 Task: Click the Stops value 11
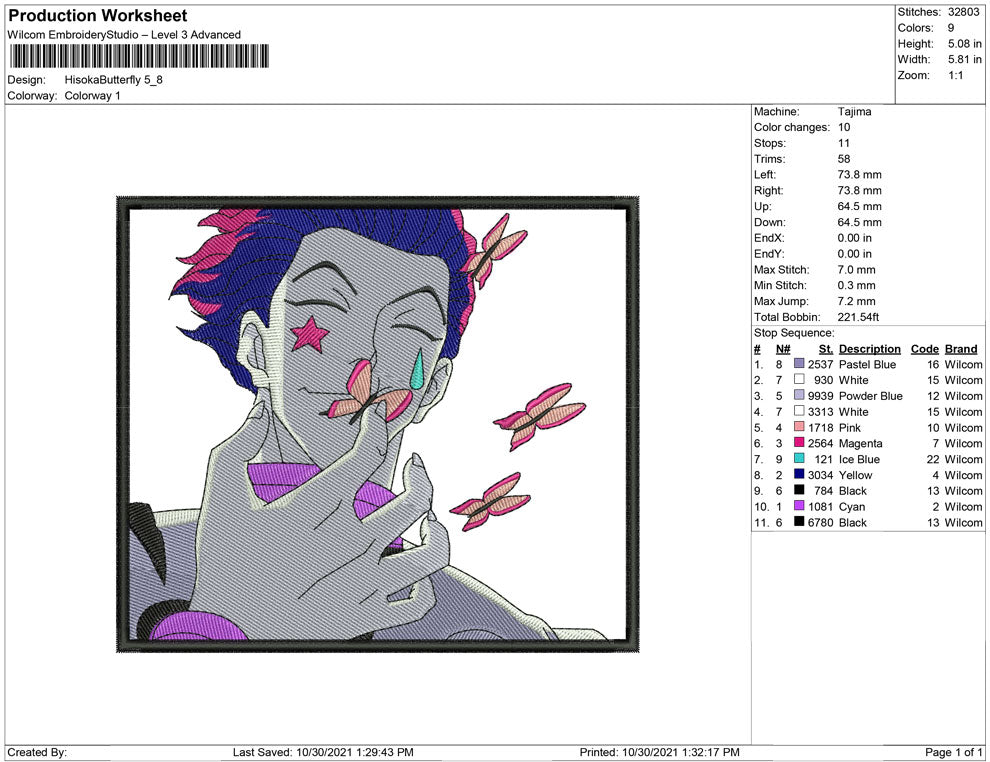pos(844,143)
